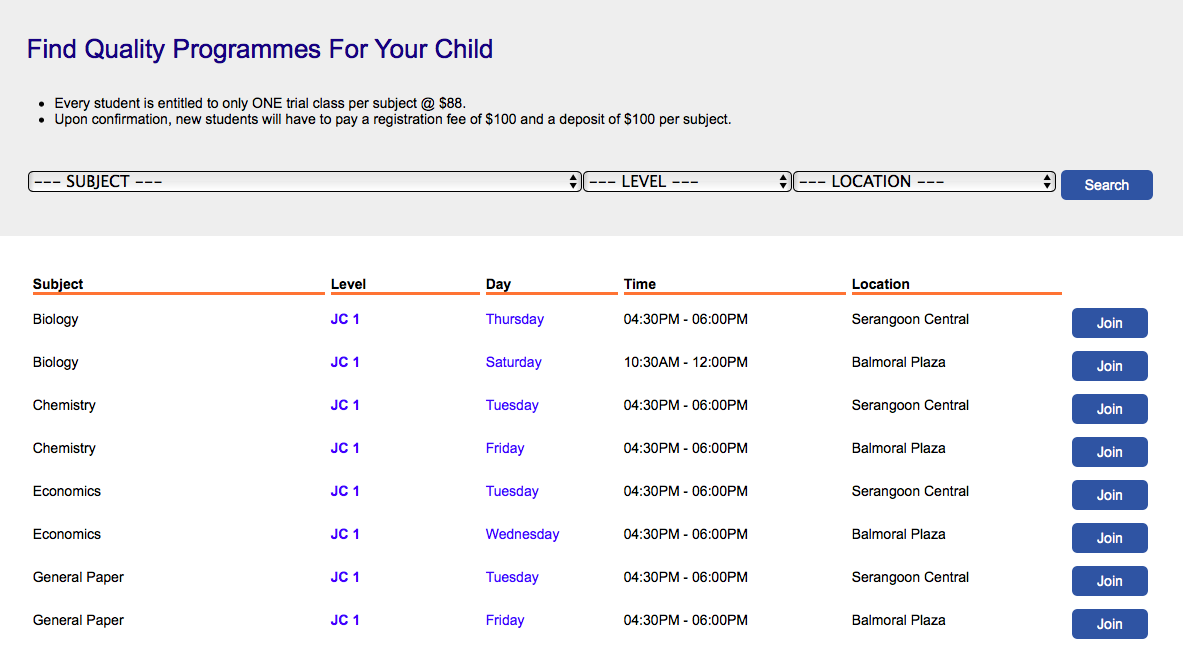Screen dimensions: 1183x649
Task: Click the Search button
Action: point(1106,185)
